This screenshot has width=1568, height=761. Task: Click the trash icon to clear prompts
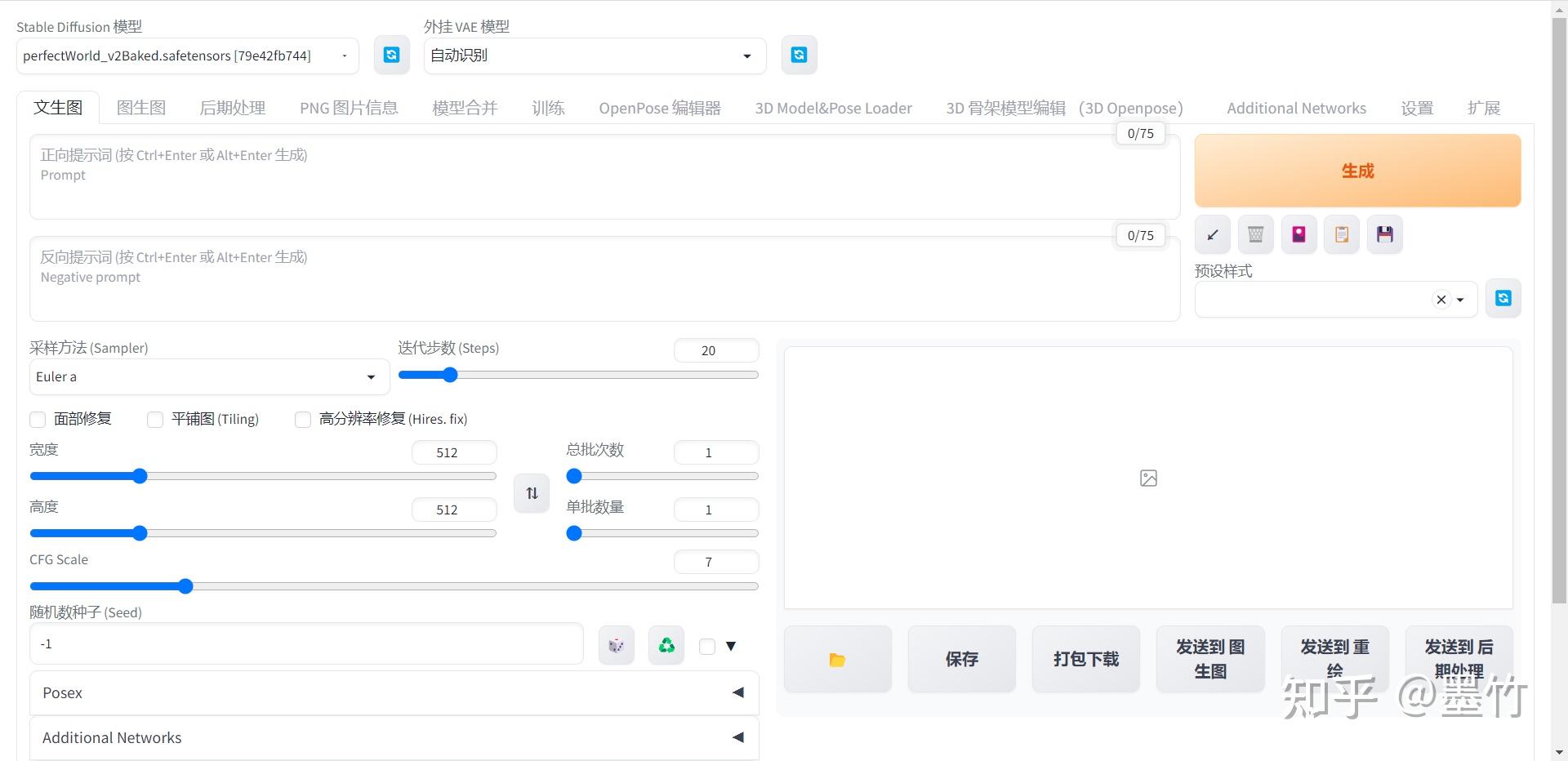tap(1255, 234)
